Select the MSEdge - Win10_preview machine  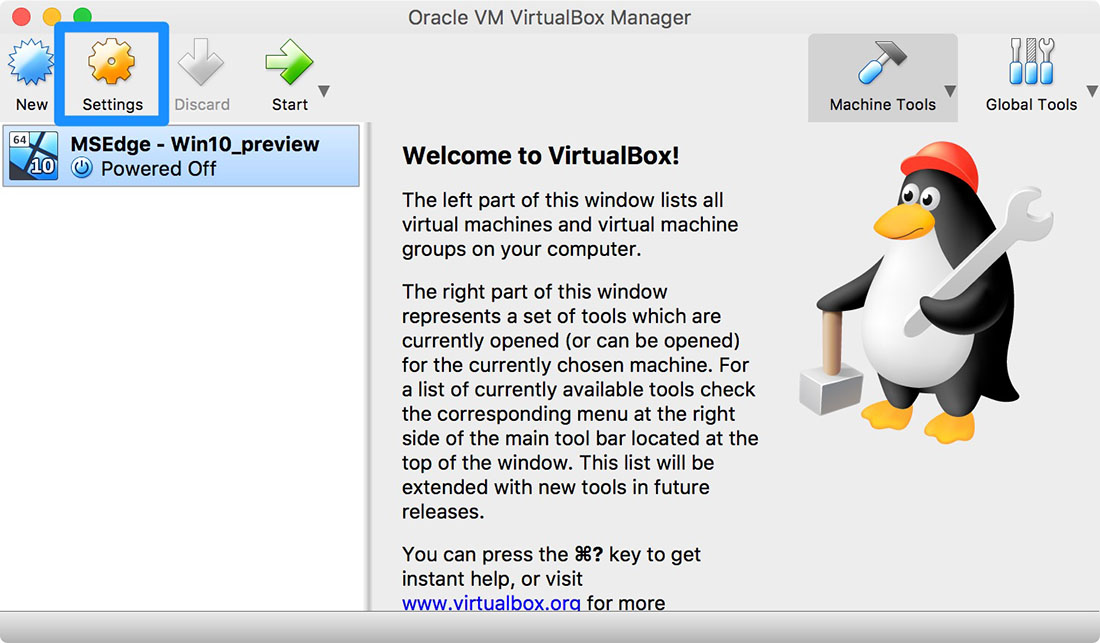[x=181, y=156]
